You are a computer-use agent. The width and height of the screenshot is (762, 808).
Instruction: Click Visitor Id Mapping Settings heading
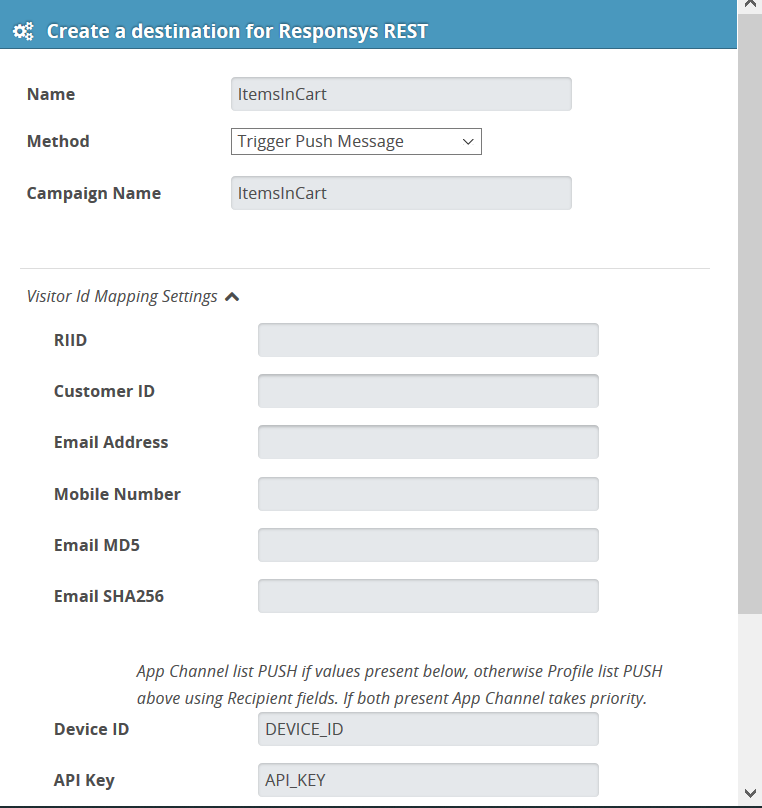tap(122, 297)
